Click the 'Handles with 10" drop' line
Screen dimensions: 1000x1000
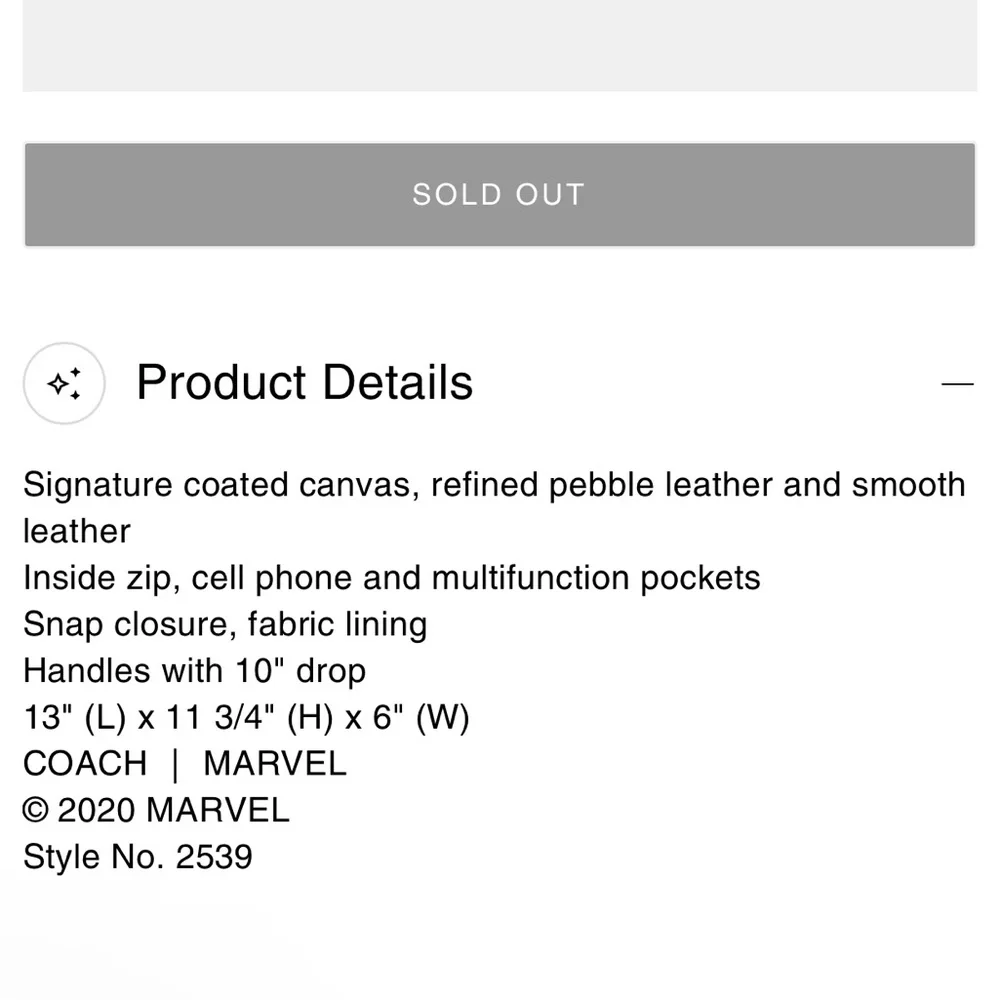click(194, 670)
